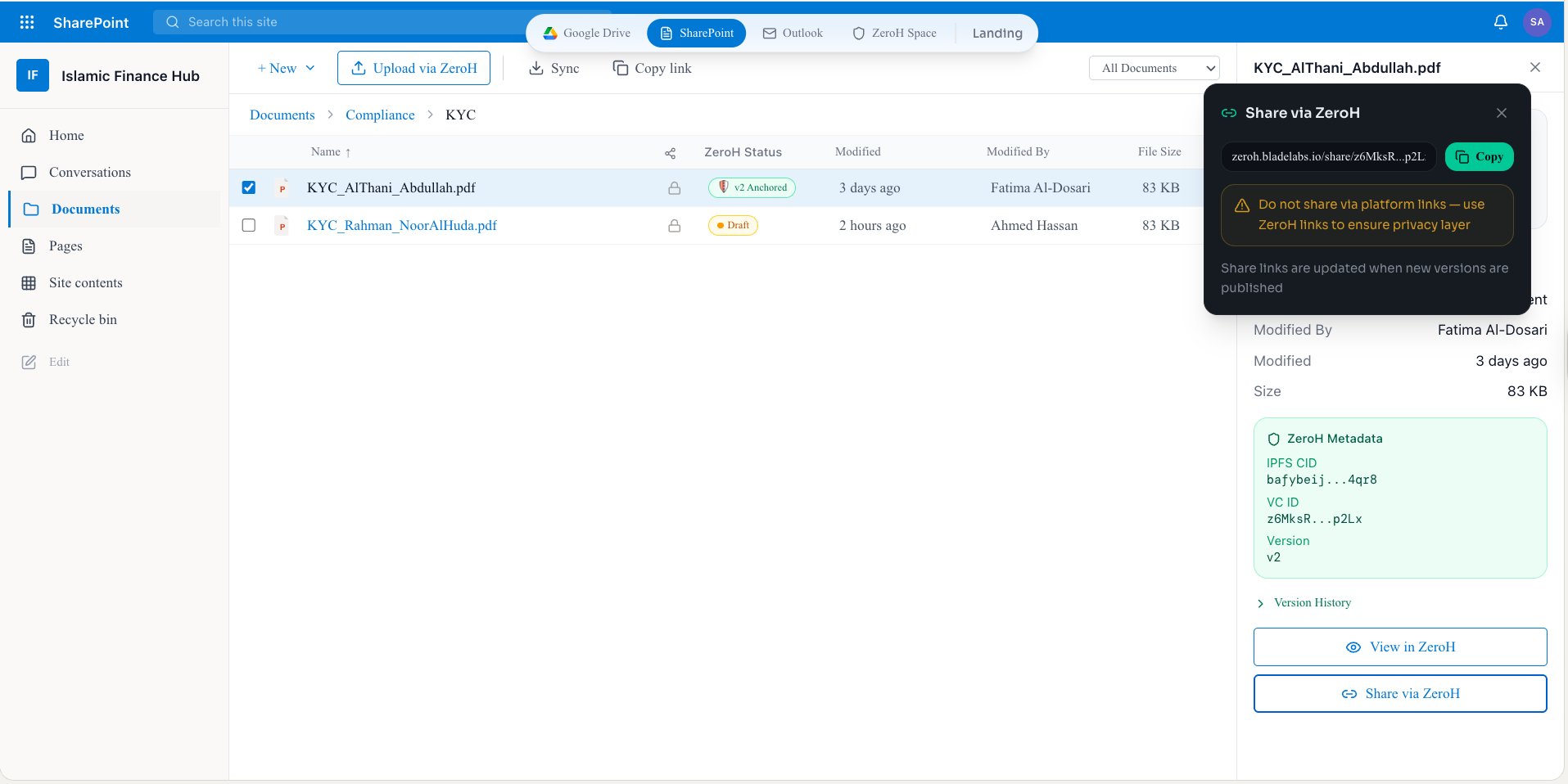Screen dimensions: 1568x784
Task: Click Upload via ZeroH button
Action: point(413,68)
